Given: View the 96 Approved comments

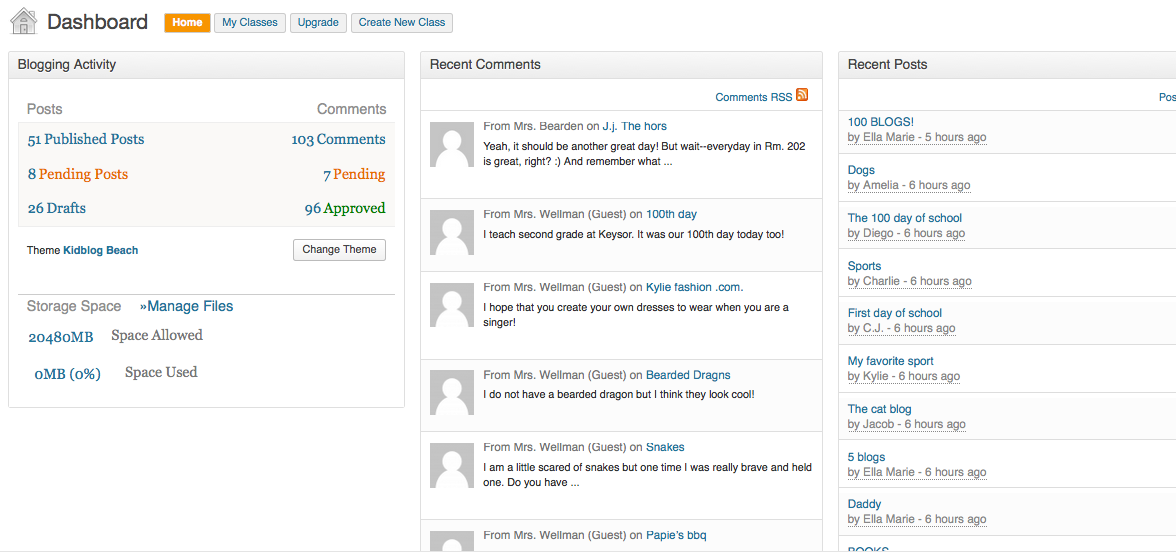Looking at the screenshot, I should click(x=345, y=209).
